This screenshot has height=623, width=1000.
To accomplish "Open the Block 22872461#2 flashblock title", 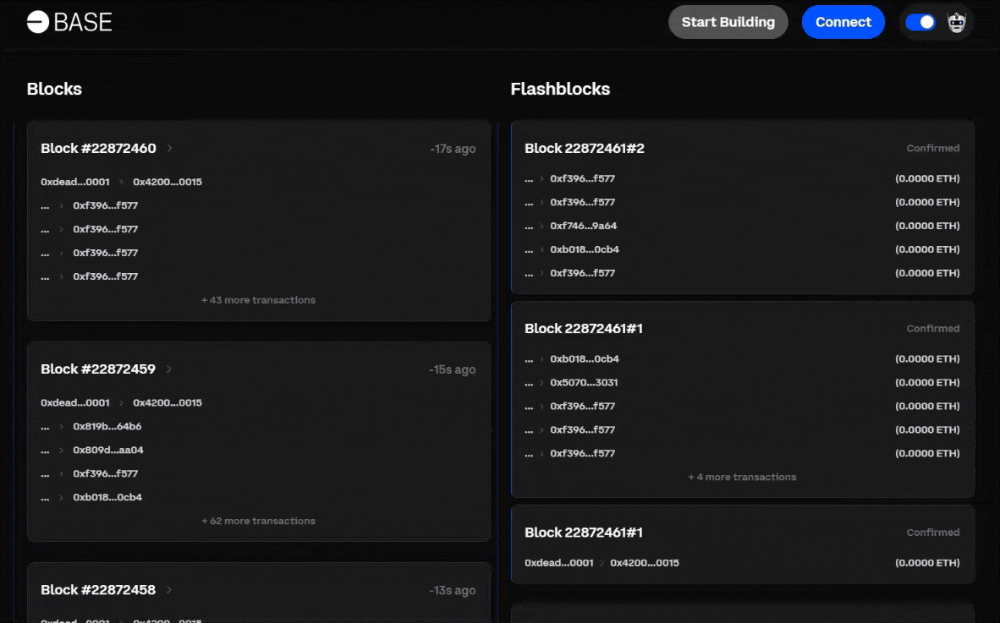I will coord(584,148).
